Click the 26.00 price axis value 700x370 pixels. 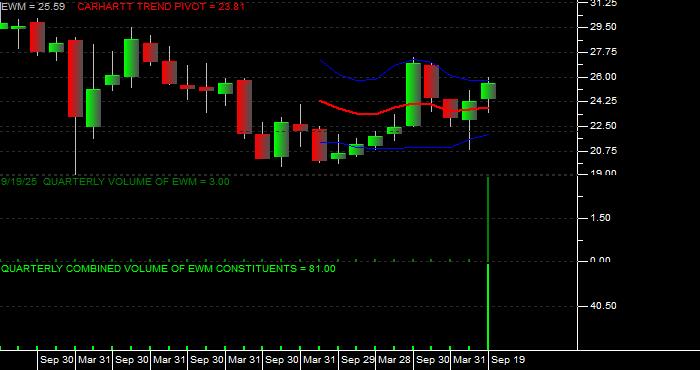tap(603, 77)
